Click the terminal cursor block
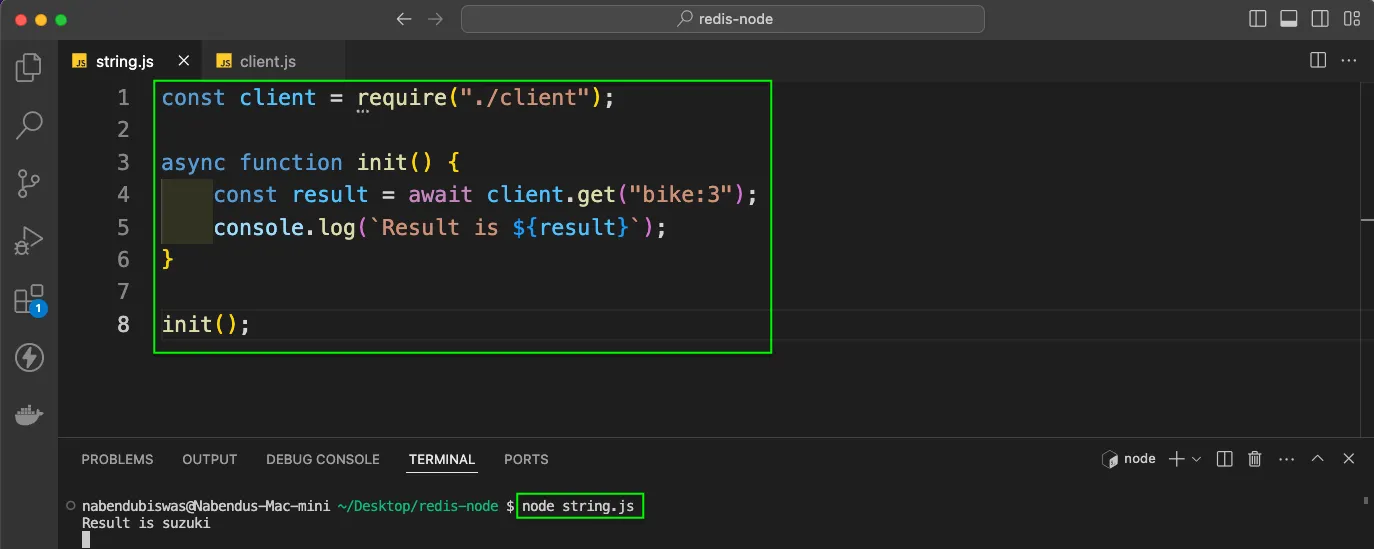 click(x=86, y=539)
